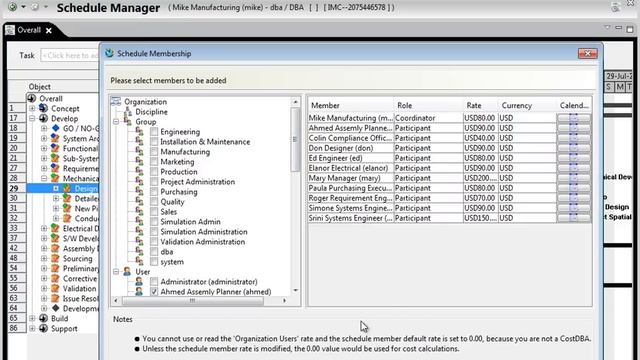
Task: Expand the Build task row
Action: click(x=32, y=318)
